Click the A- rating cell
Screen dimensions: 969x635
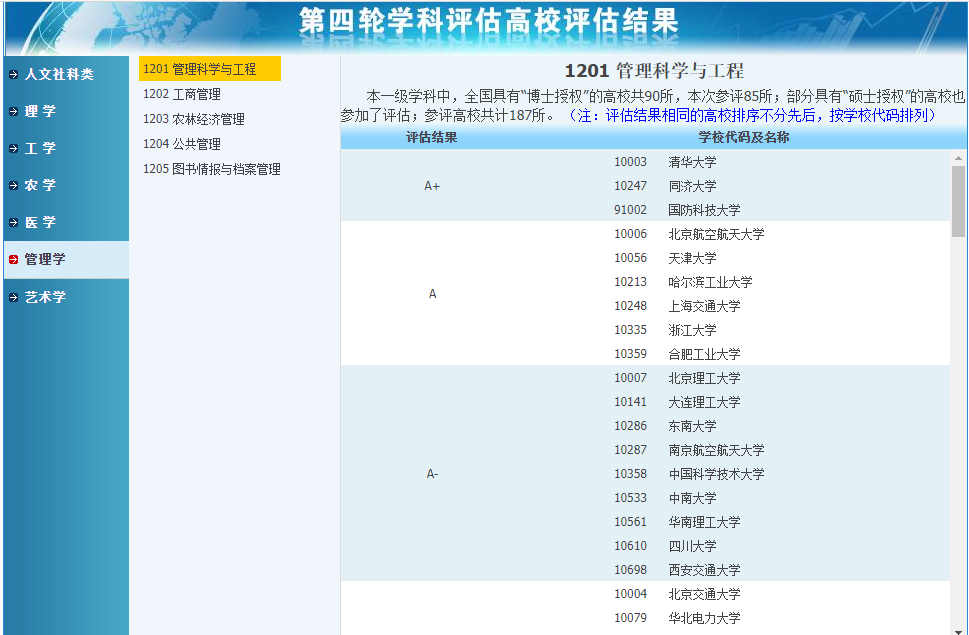click(432, 474)
